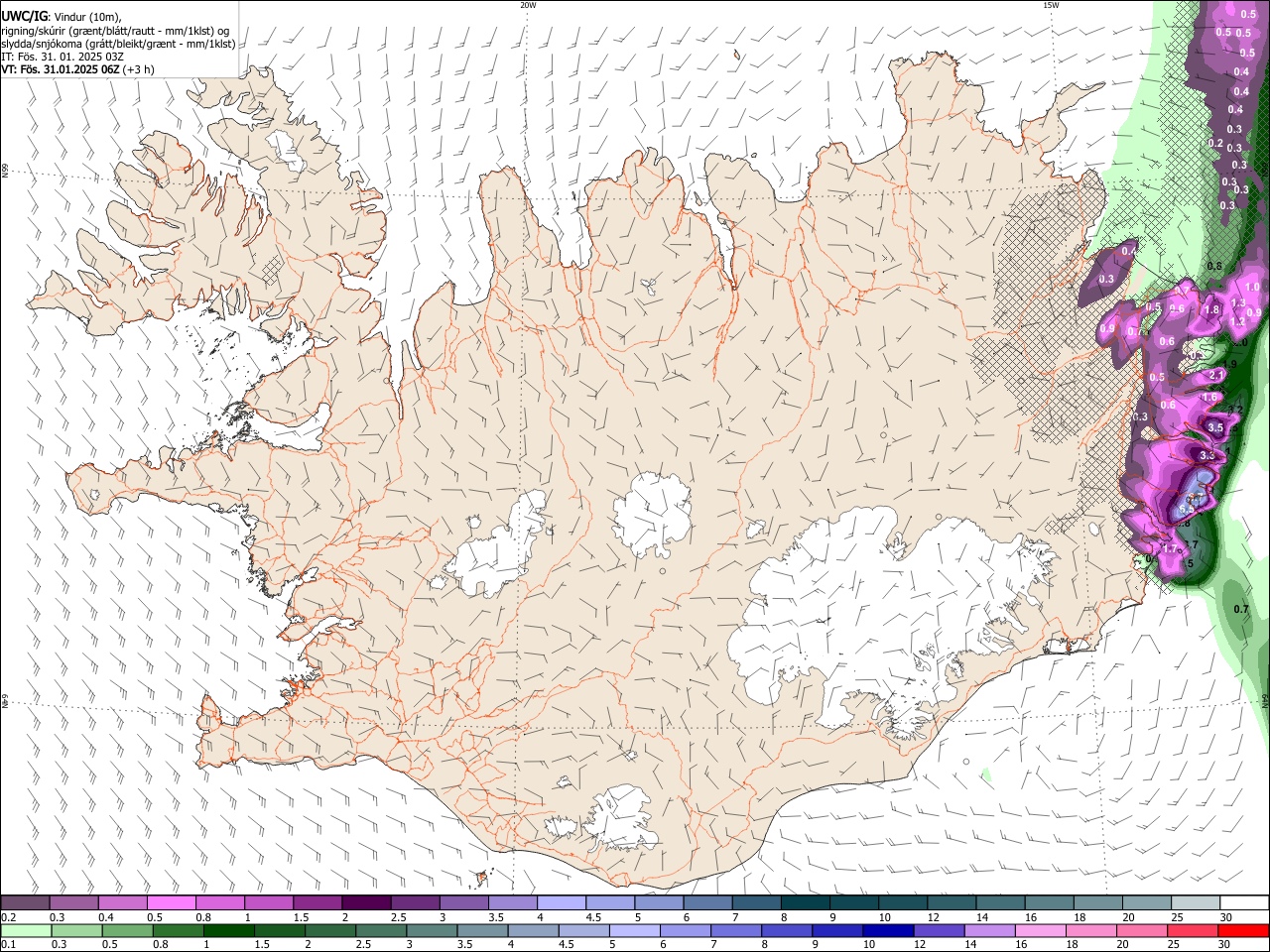Click the 'UWC/IG: Vindur (10m)' title text

coord(62,17)
